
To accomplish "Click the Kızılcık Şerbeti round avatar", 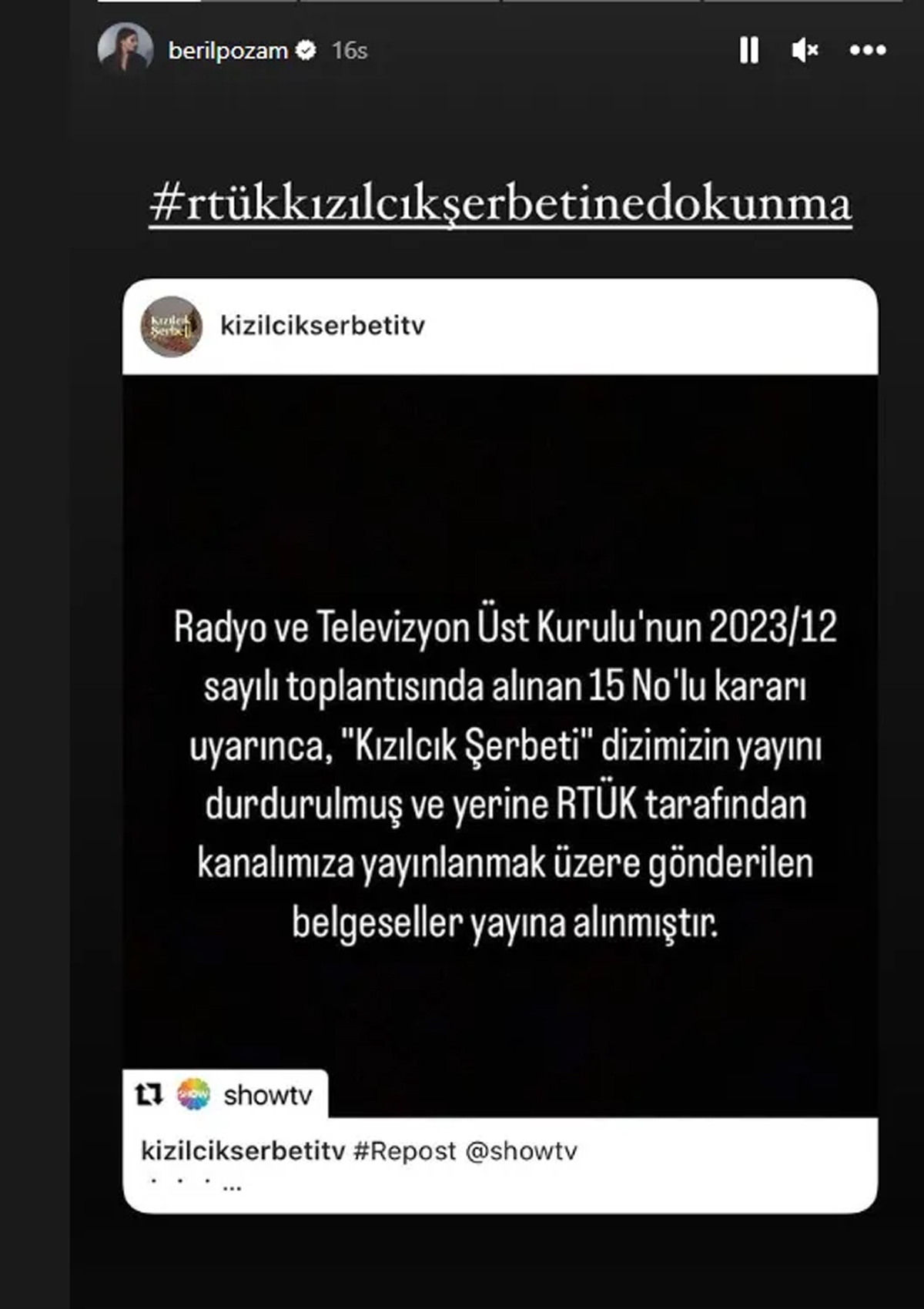I will pyautogui.click(x=171, y=326).
